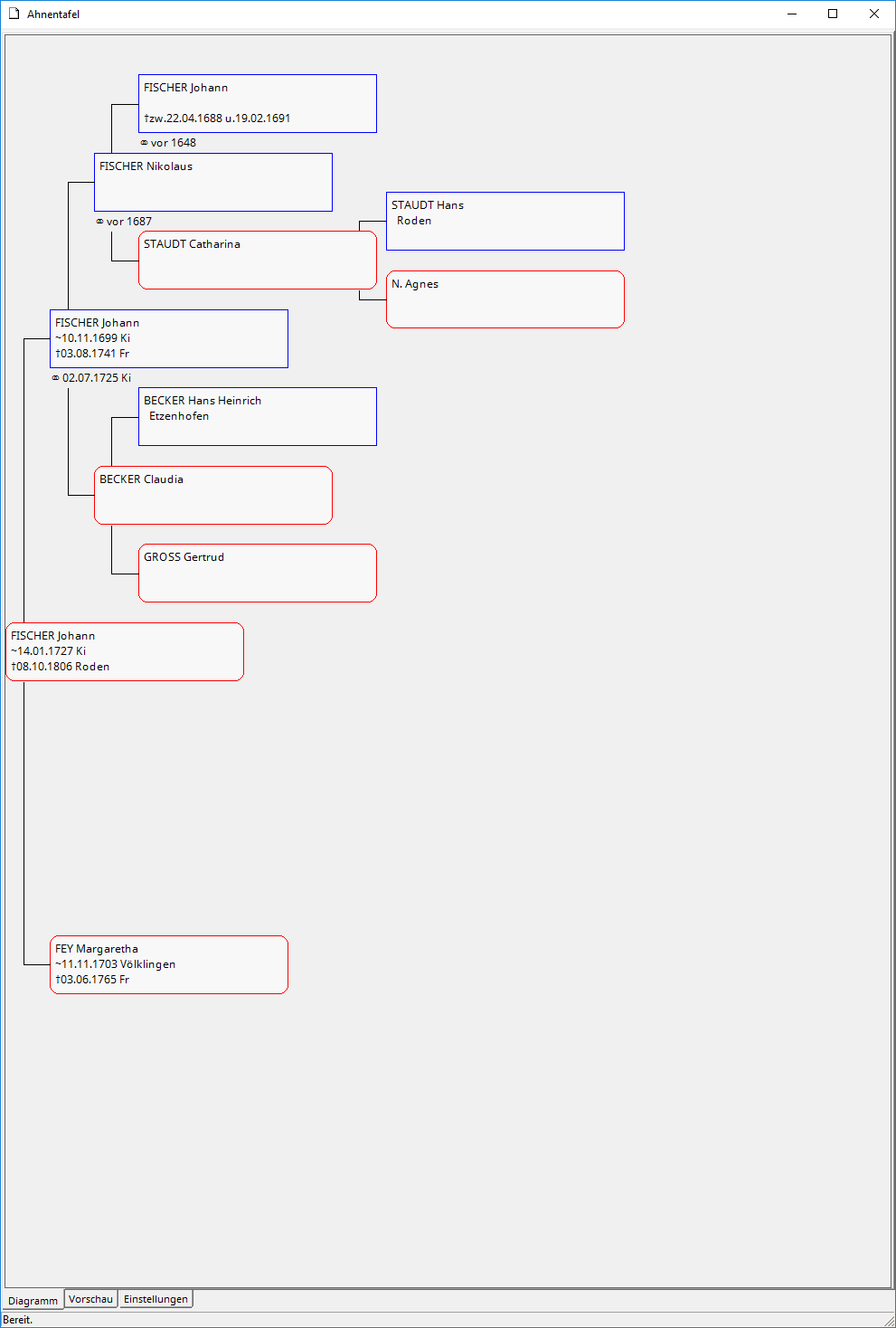The image size is (896, 1328).
Task: Click the BECKER Claudia person box
Action: (x=212, y=495)
